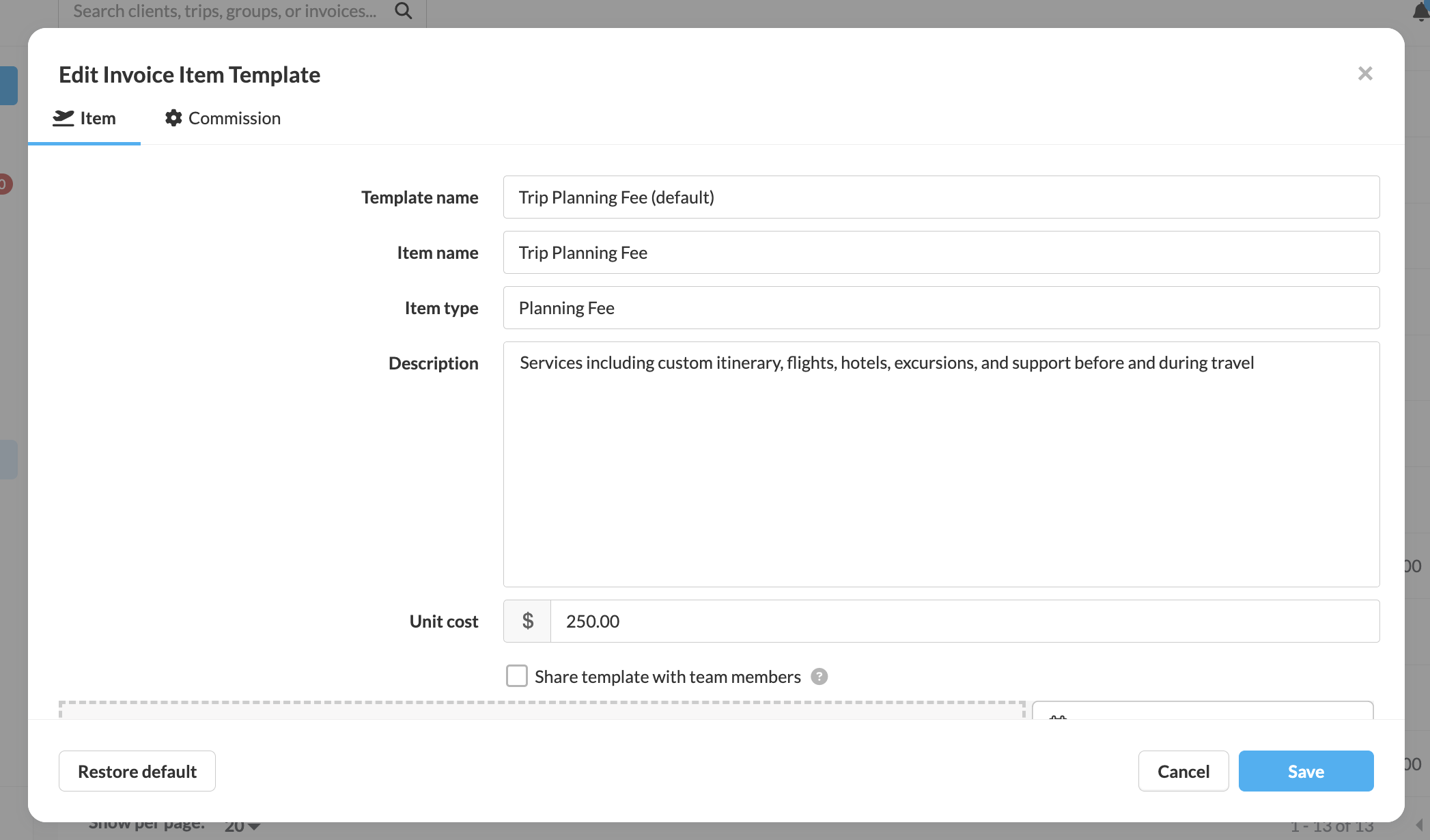Image resolution: width=1430 pixels, height=840 pixels.
Task: Click the notification bell icon
Action: 1420,12
